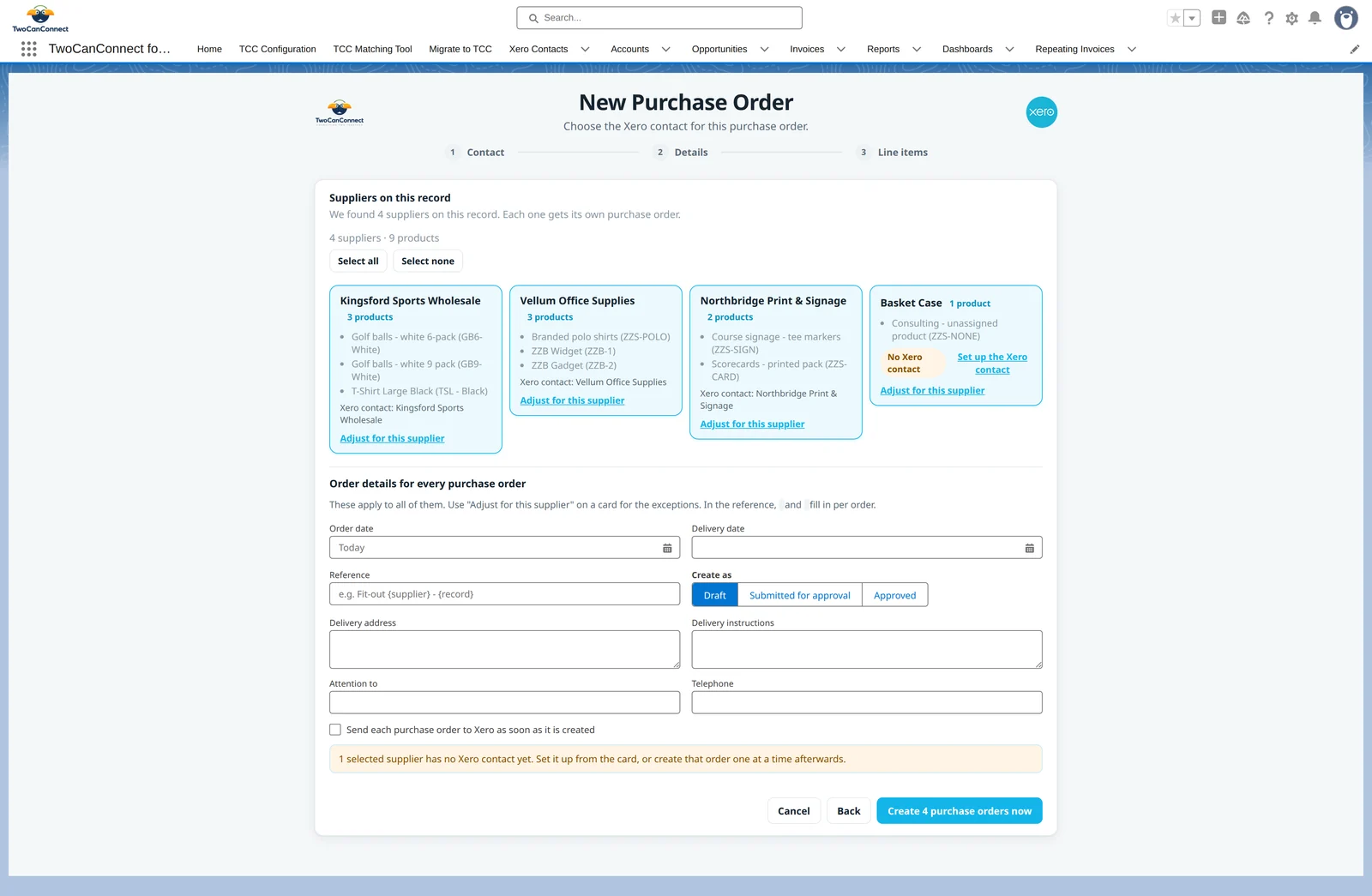
Task: Expand the Invoices menu chevron
Action: (841, 49)
